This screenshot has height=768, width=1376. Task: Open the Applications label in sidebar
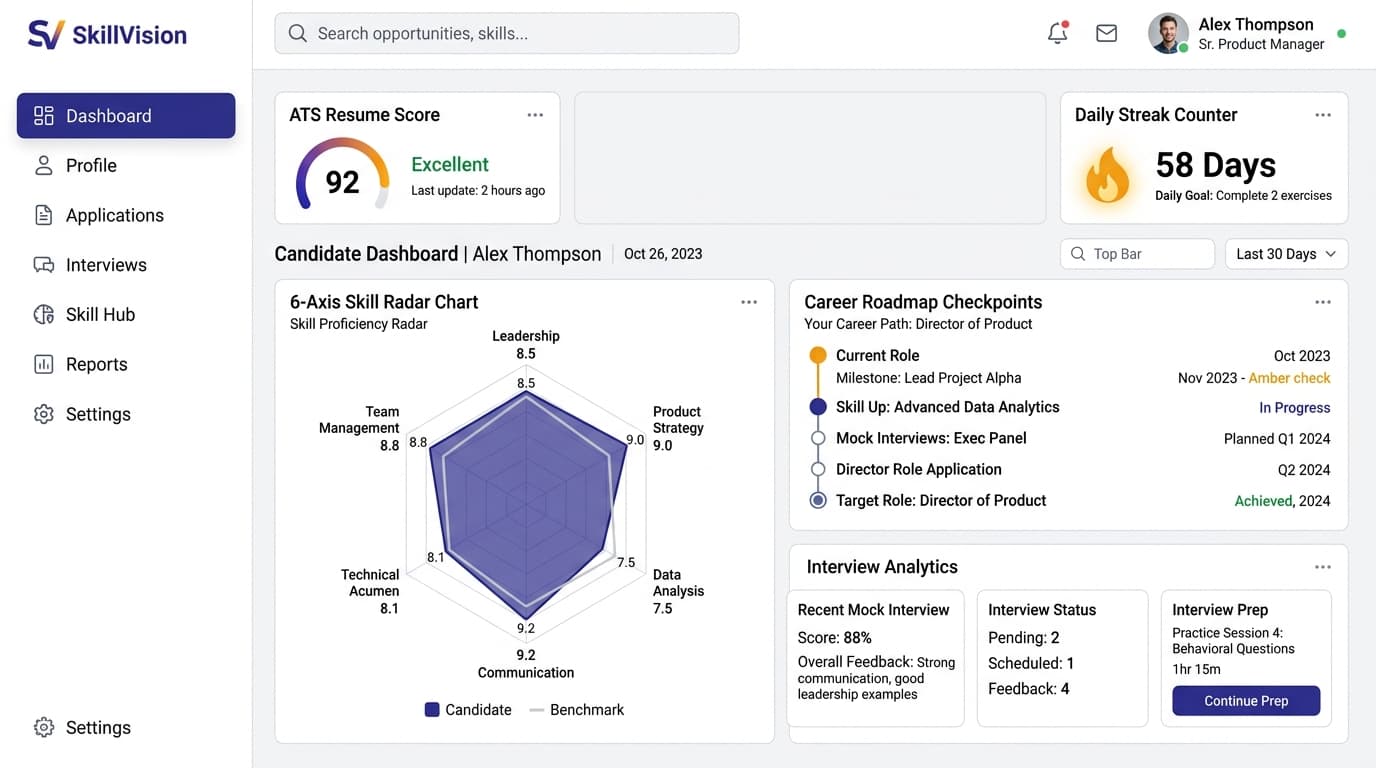coord(115,215)
